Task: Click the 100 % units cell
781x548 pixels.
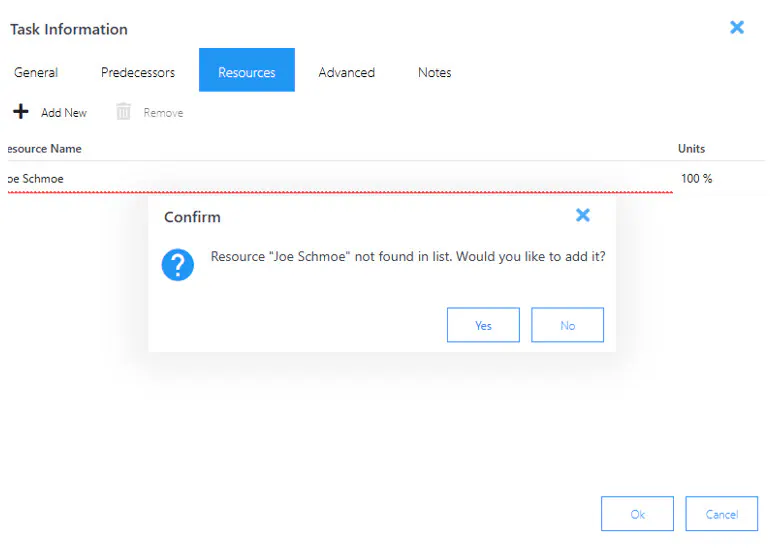Action: [x=696, y=178]
